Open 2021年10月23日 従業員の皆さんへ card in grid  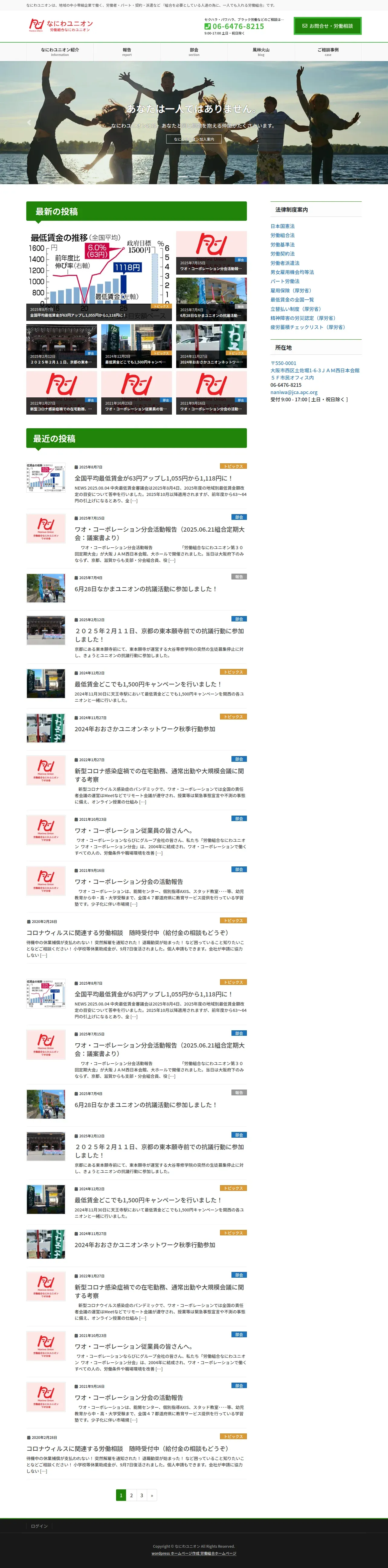coord(136,392)
